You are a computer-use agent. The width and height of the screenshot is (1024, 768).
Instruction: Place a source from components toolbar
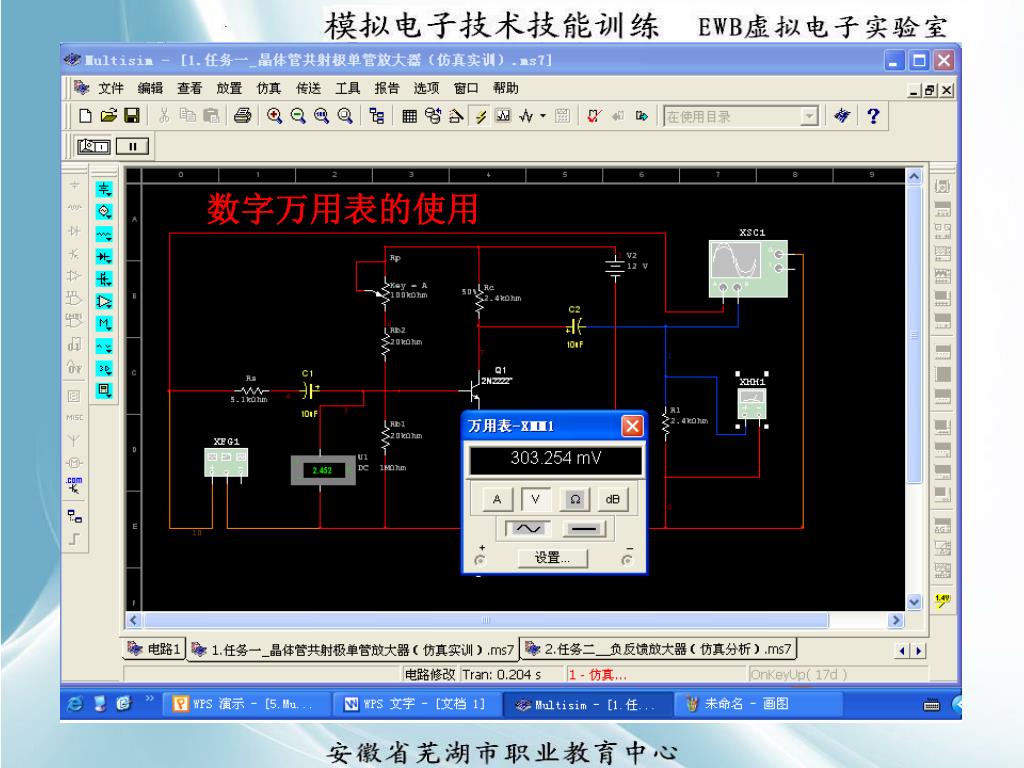pos(104,189)
